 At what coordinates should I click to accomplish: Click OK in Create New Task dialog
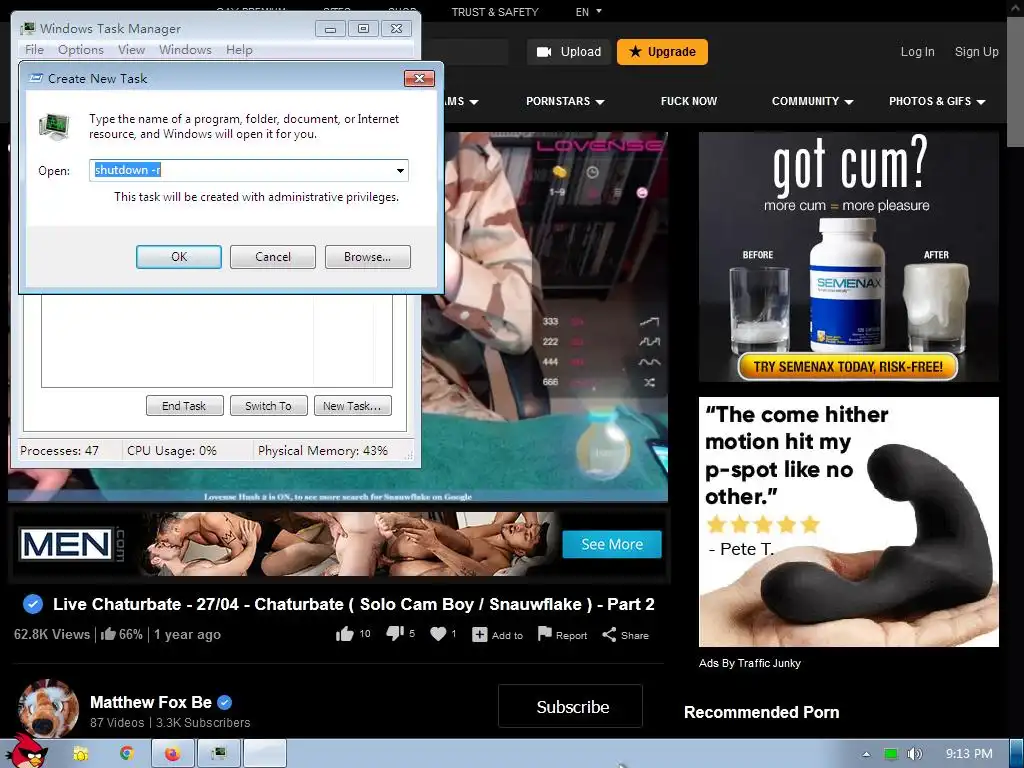[x=179, y=257]
